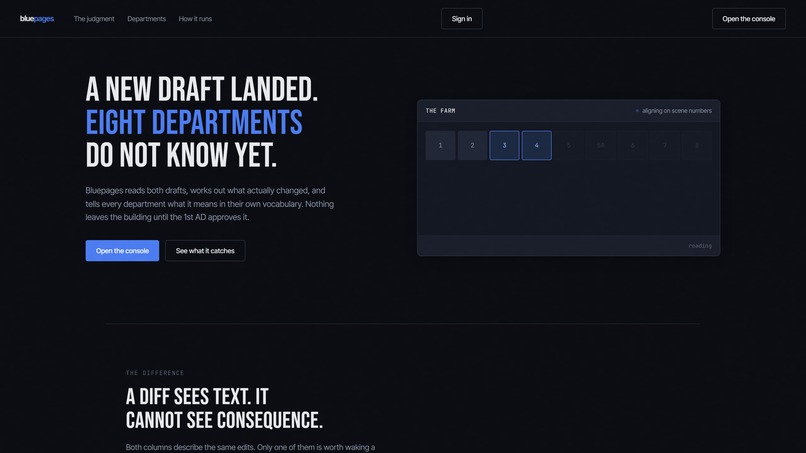Click outlined Open the console header button
Image resolution: width=806 pixels, height=453 pixels.
click(748, 19)
